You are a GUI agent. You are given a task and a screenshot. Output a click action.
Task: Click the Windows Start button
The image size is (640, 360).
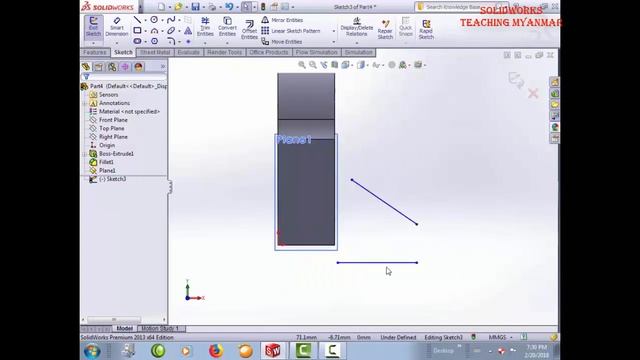tap(92, 351)
